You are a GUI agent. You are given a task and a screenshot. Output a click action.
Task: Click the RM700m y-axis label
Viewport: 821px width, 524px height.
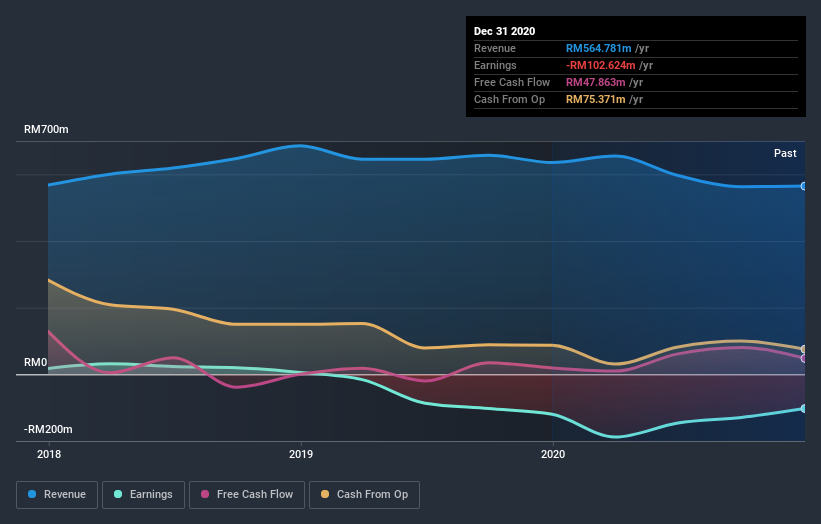click(x=46, y=129)
